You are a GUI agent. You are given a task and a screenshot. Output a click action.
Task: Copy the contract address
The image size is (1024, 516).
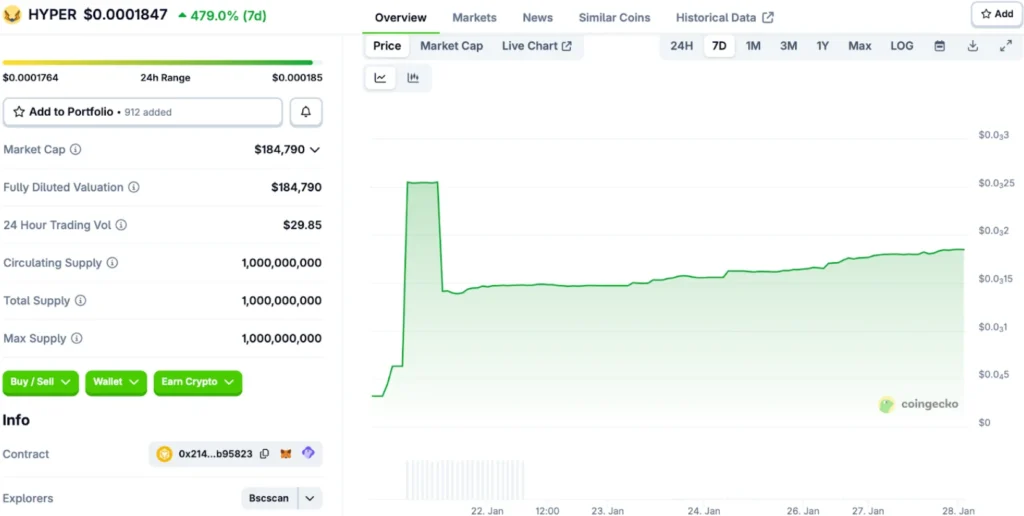[264, 454]
